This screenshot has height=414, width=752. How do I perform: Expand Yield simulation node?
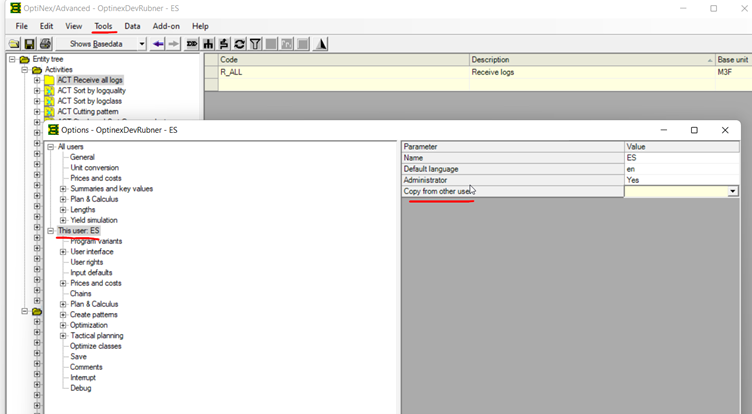pos(63,221)
